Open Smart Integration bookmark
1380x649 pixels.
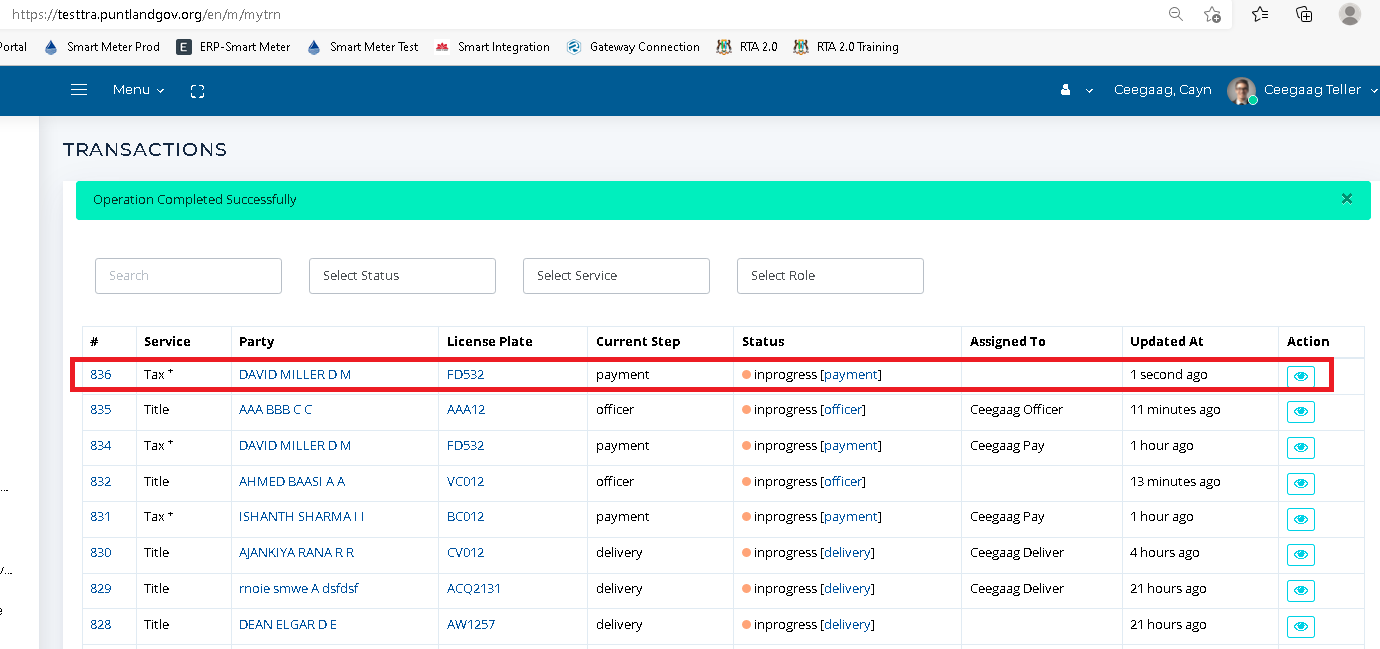click(492, 47)
